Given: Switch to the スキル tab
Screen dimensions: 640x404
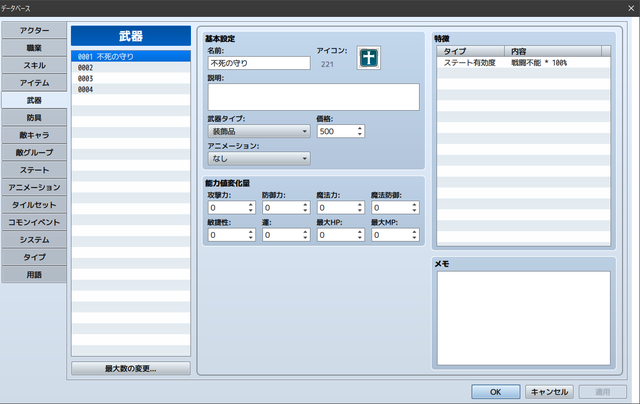Looking at the screenshot, I should pos(34,65).
